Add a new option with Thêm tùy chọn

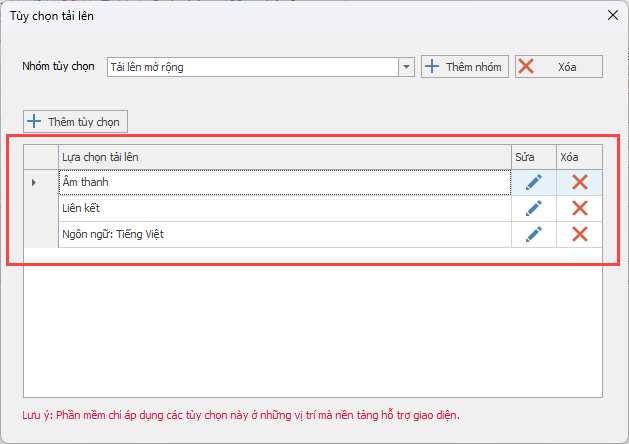75,122
